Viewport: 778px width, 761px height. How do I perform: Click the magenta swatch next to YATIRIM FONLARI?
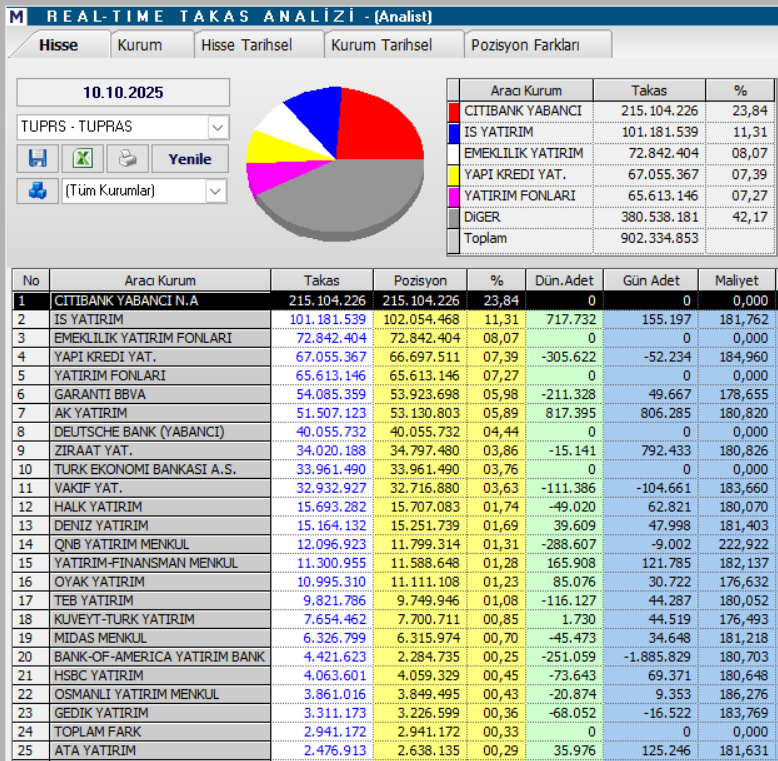click(454, 196)
